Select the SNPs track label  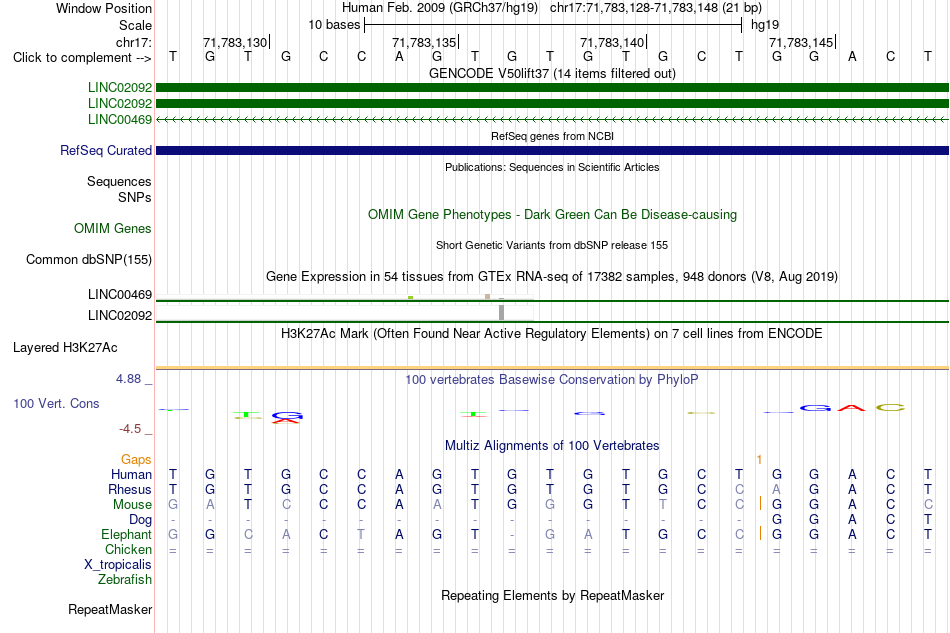click(x=135, y=197)
